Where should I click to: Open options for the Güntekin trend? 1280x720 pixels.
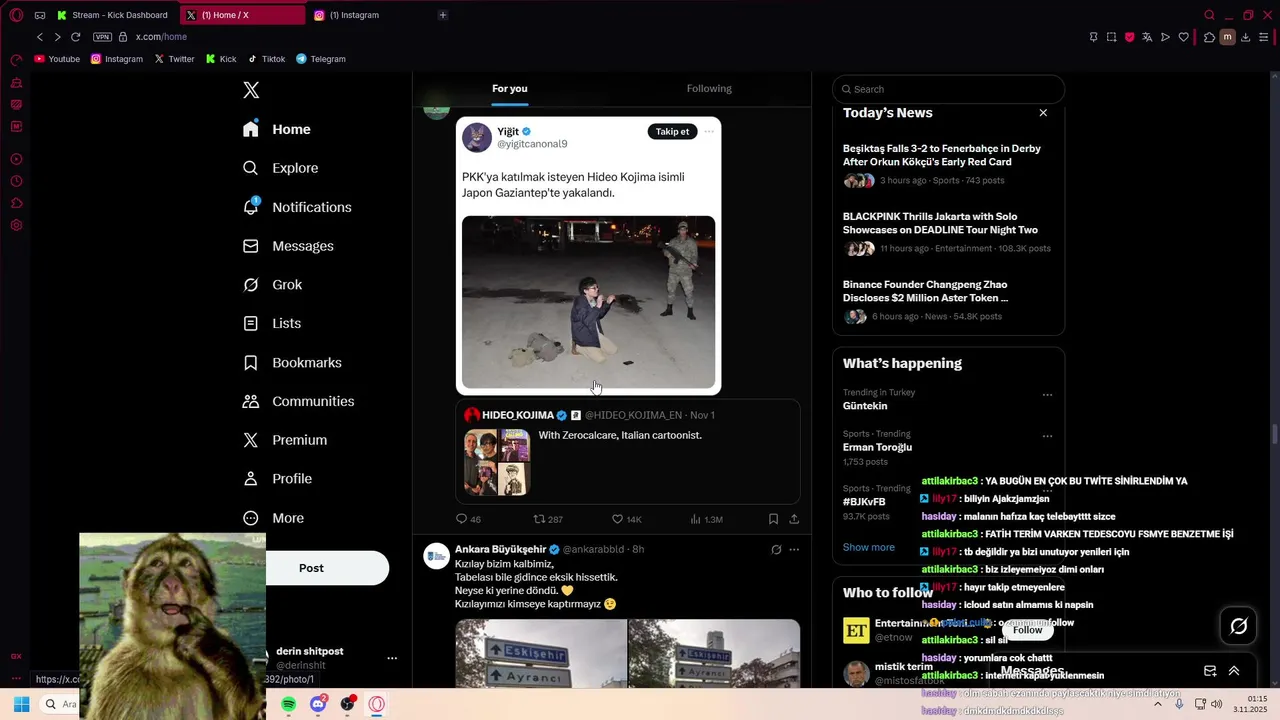coord(1047,395)
